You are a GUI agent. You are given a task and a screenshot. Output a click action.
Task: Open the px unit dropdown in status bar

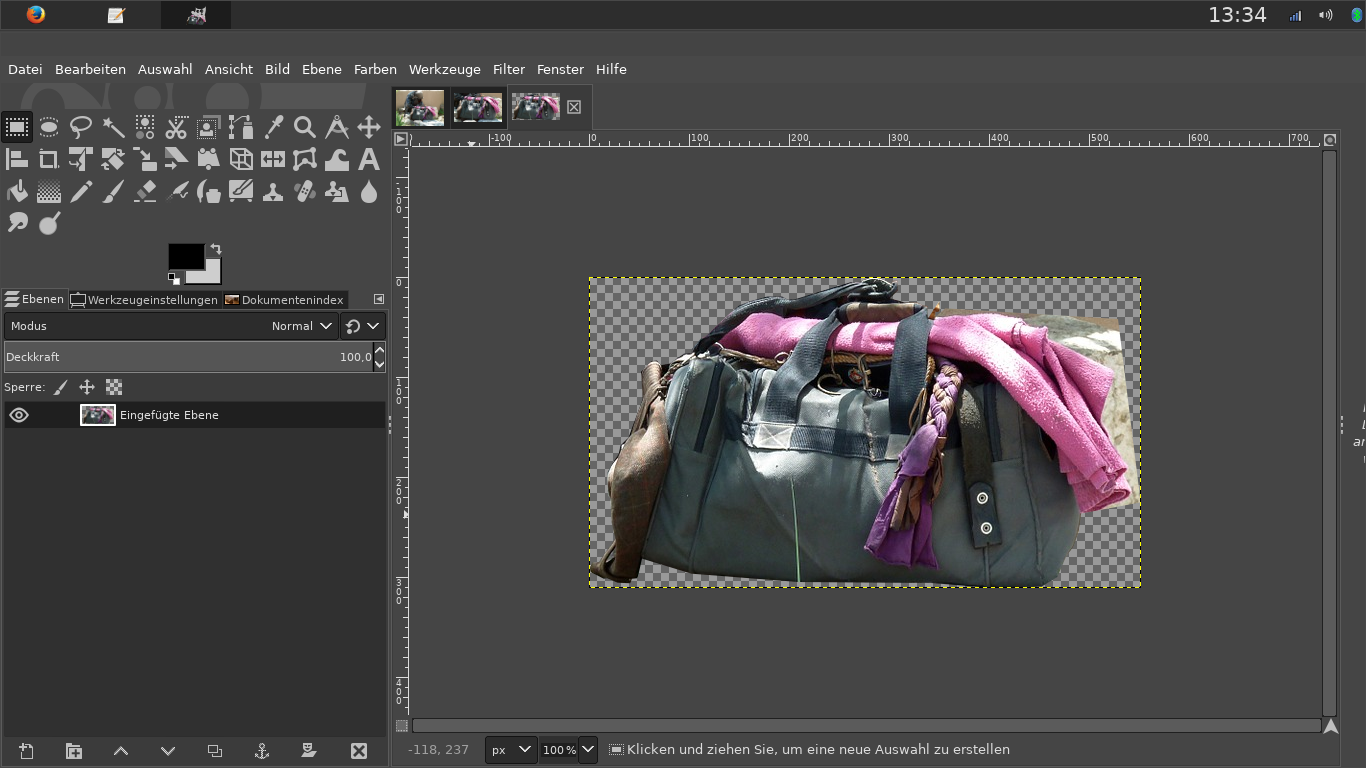(511, 749)
